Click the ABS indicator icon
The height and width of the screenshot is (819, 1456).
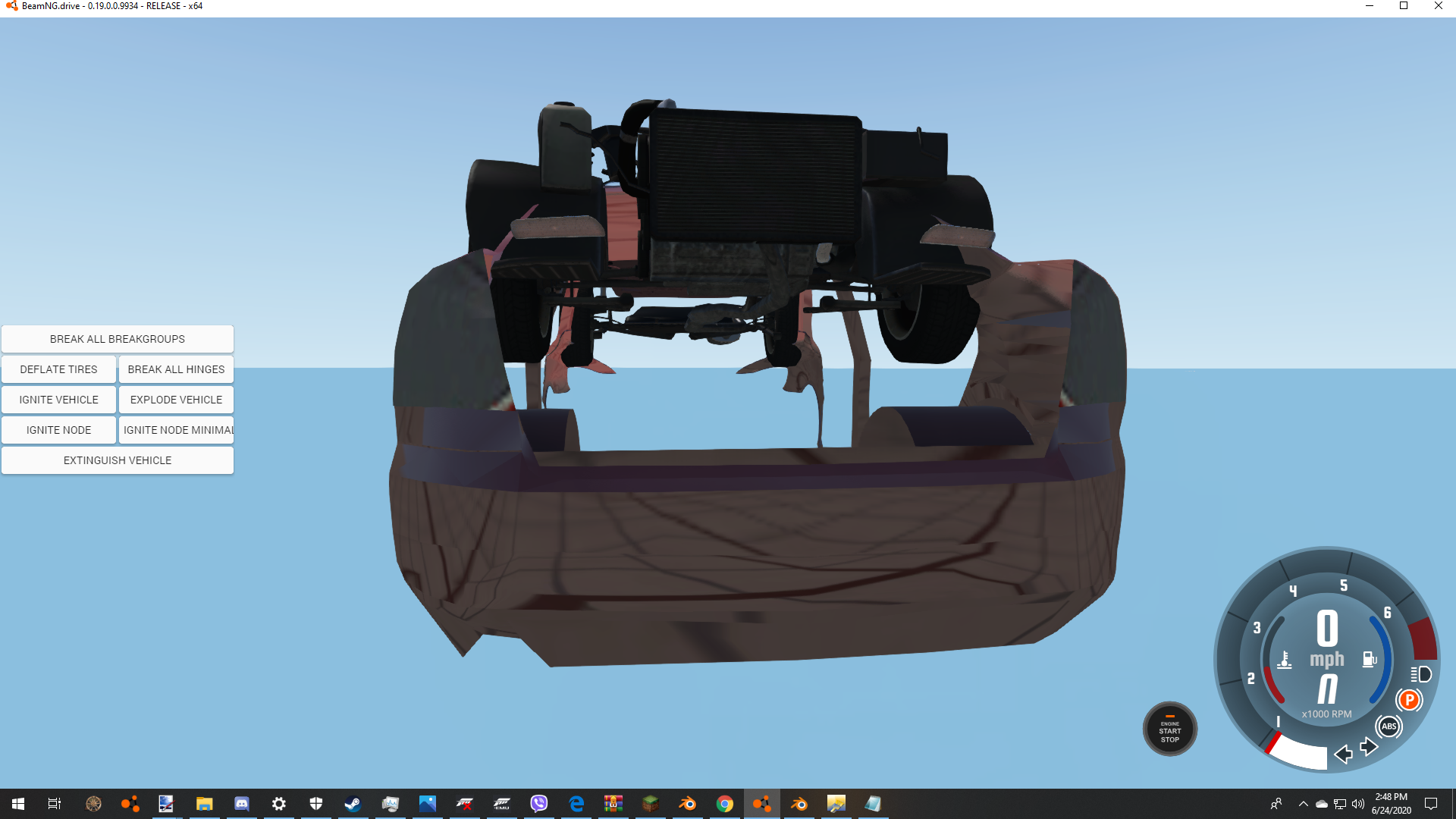pyautogui.click(x=1389, y=726)
